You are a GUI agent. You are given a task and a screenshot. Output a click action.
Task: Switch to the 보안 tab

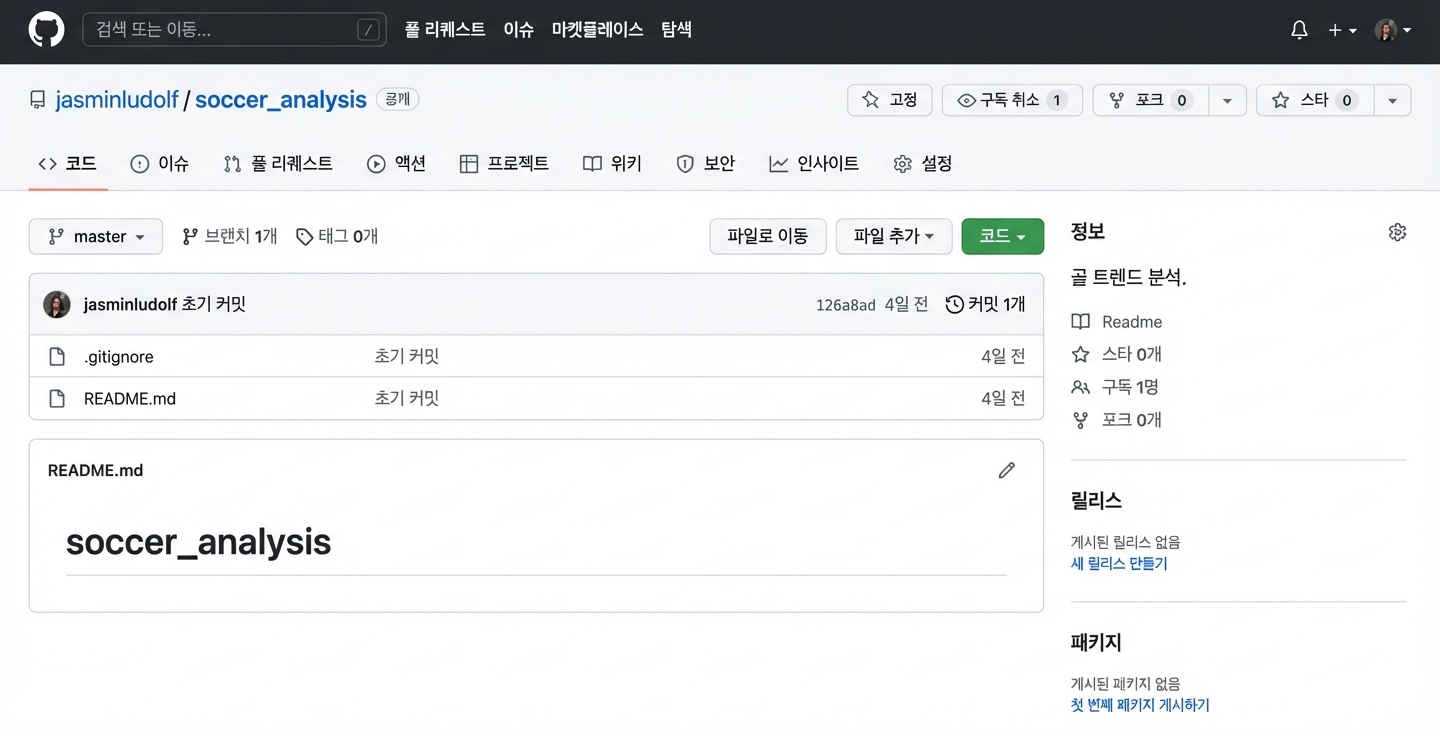[706, 164]
